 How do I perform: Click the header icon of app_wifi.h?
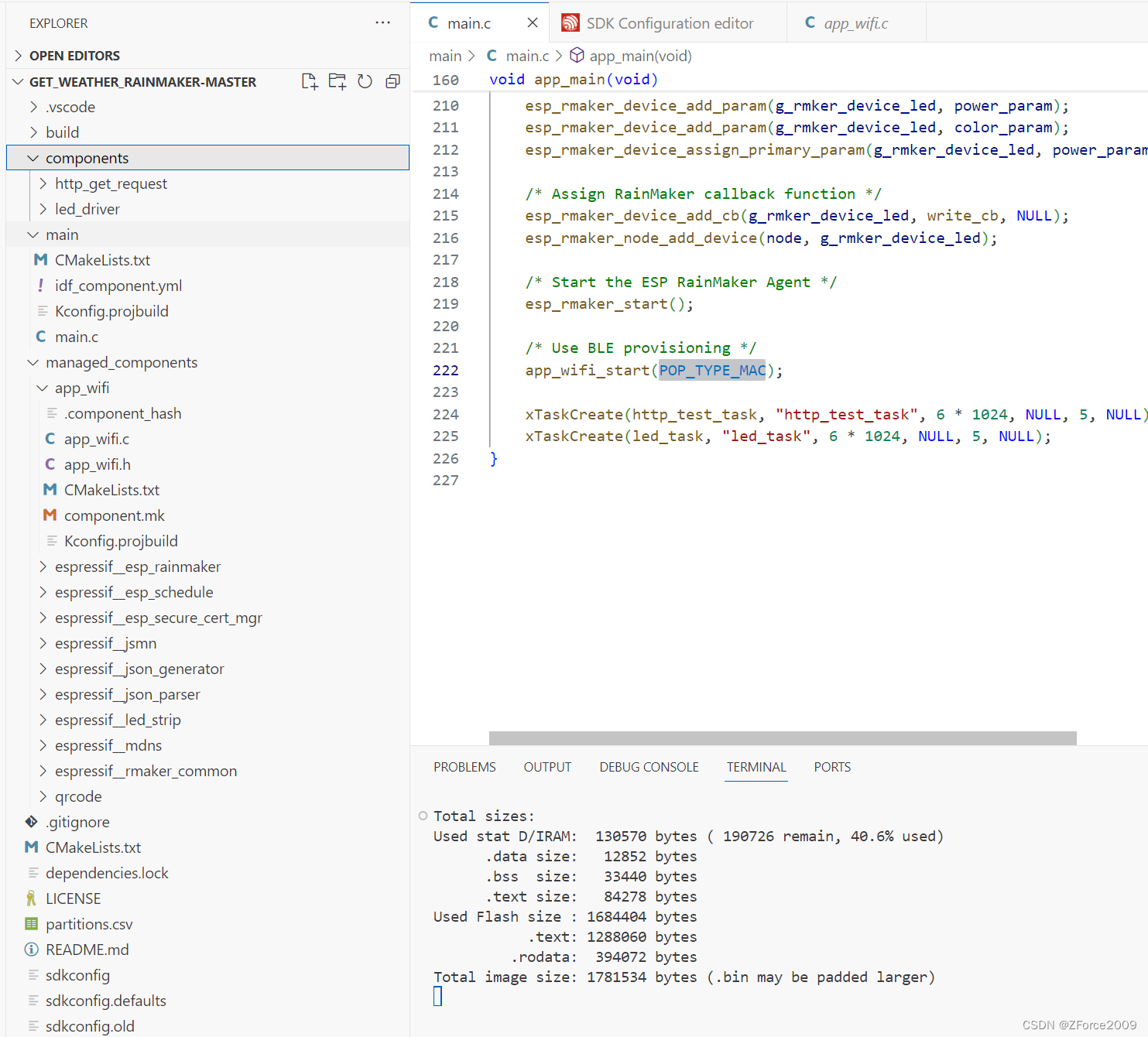coord(50,464)
